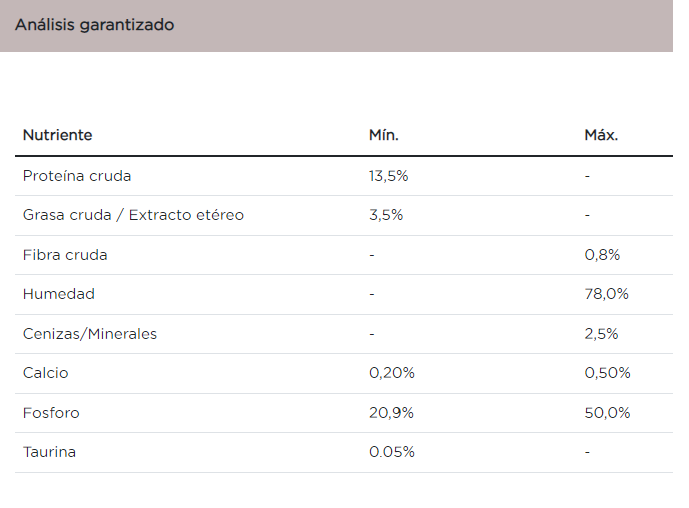Click the 0,8% maximum fiber value
Viewport: 689px width, 508px height.
click(x=602, y=255)
